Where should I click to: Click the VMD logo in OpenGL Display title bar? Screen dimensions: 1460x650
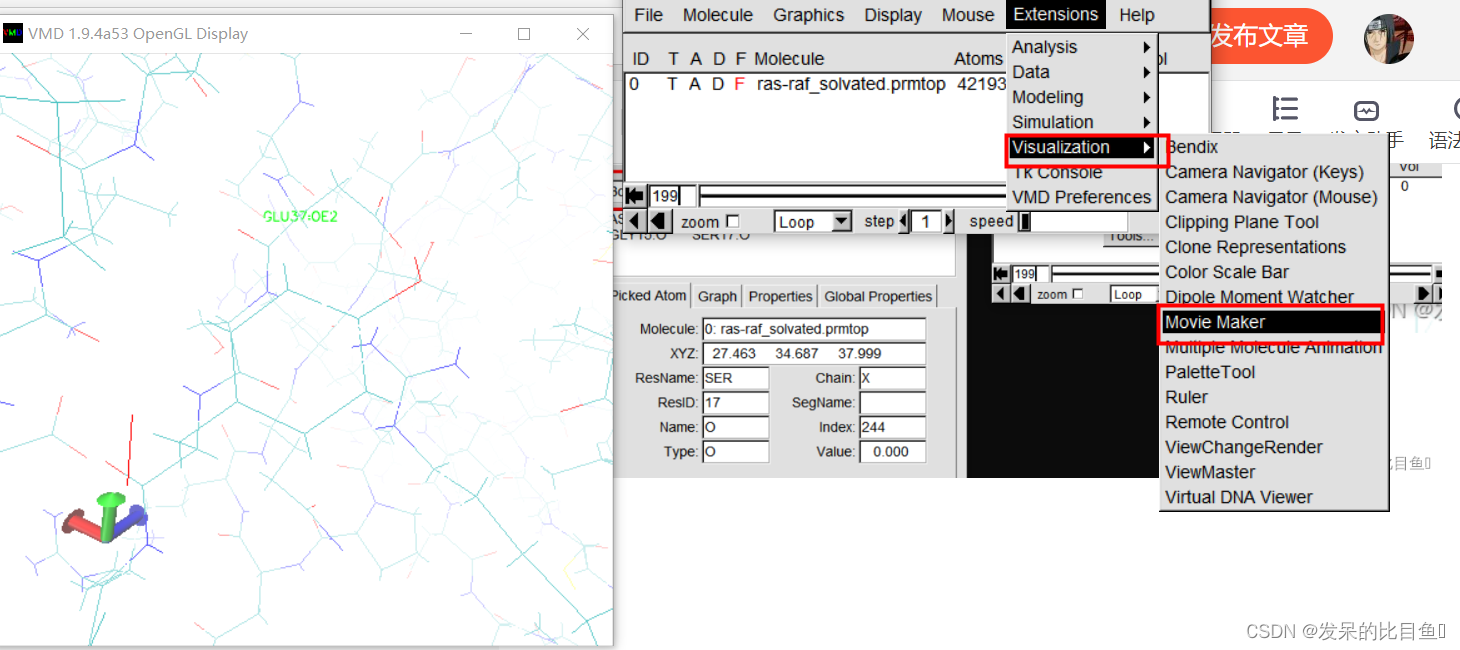(13, 34)
